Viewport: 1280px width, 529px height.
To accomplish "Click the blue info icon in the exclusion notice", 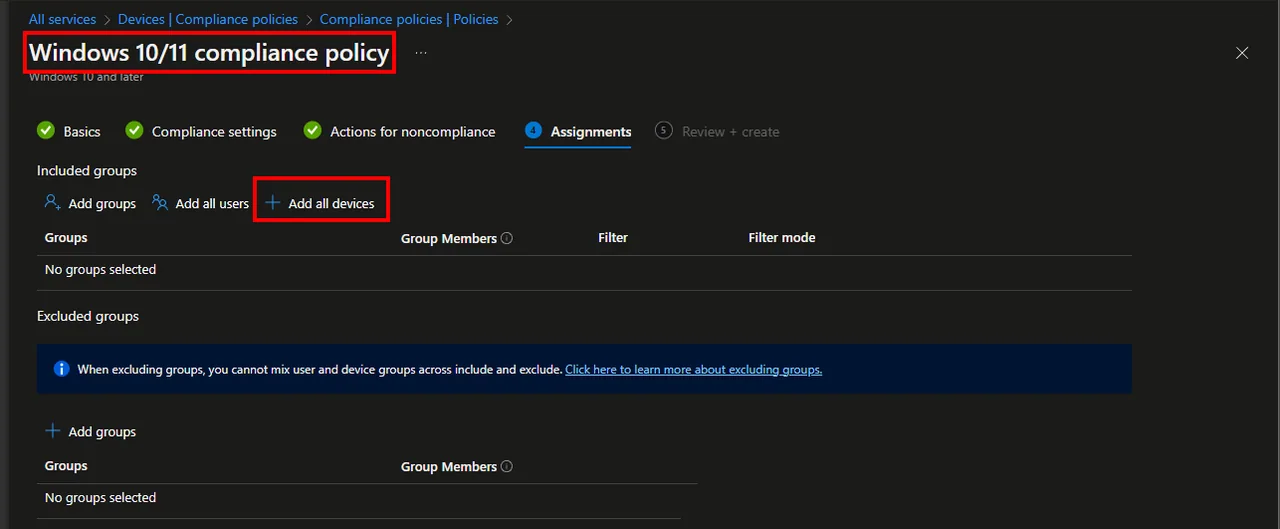I will pyautogui.click(x=61, y=369).
